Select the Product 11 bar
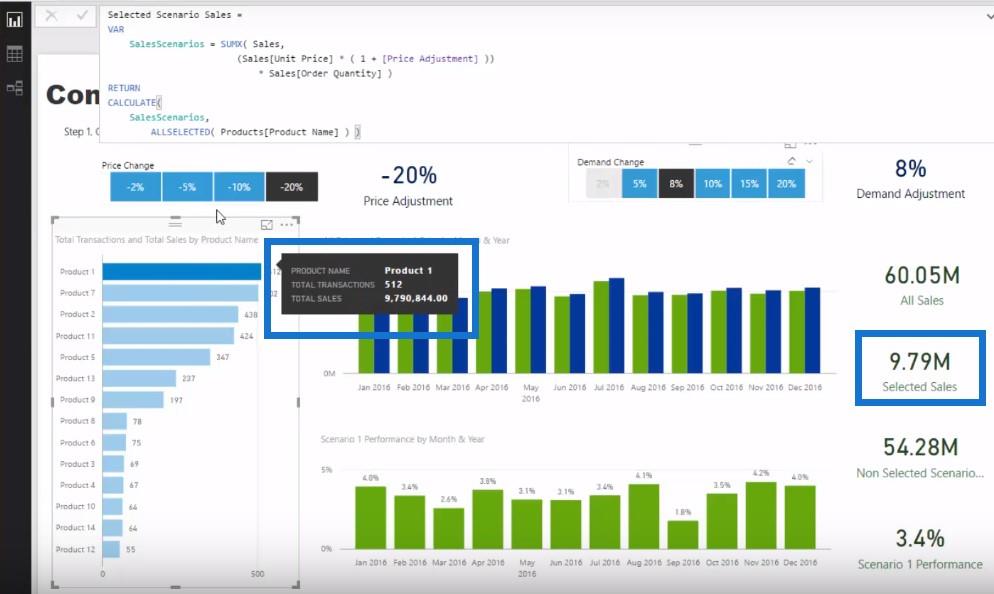This screenshot has width=994, height=594. (x=168, y=336)
